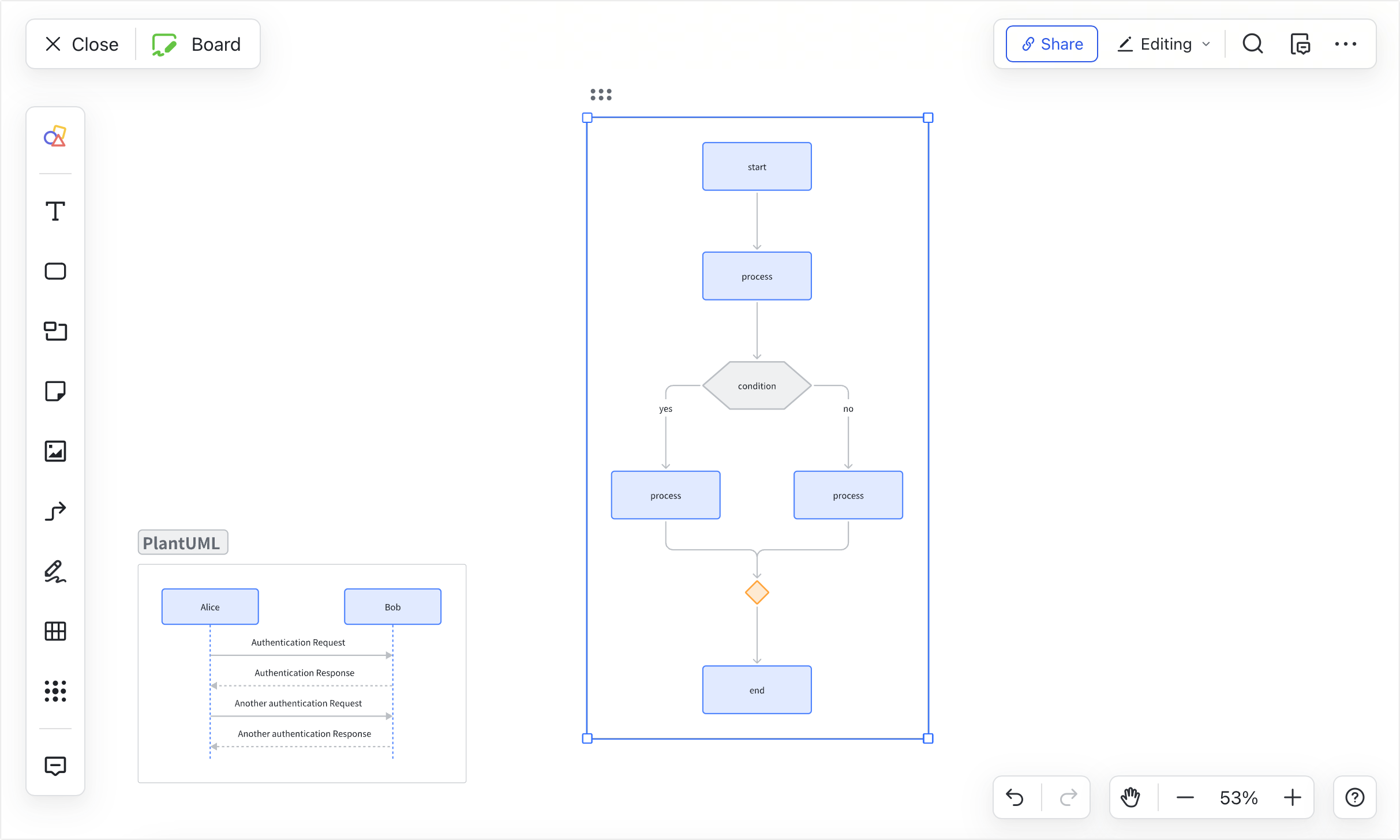Select the condition hexagon node
Image resolution: width=1400 pixels, height=840 pixels.
coord(757,385)
